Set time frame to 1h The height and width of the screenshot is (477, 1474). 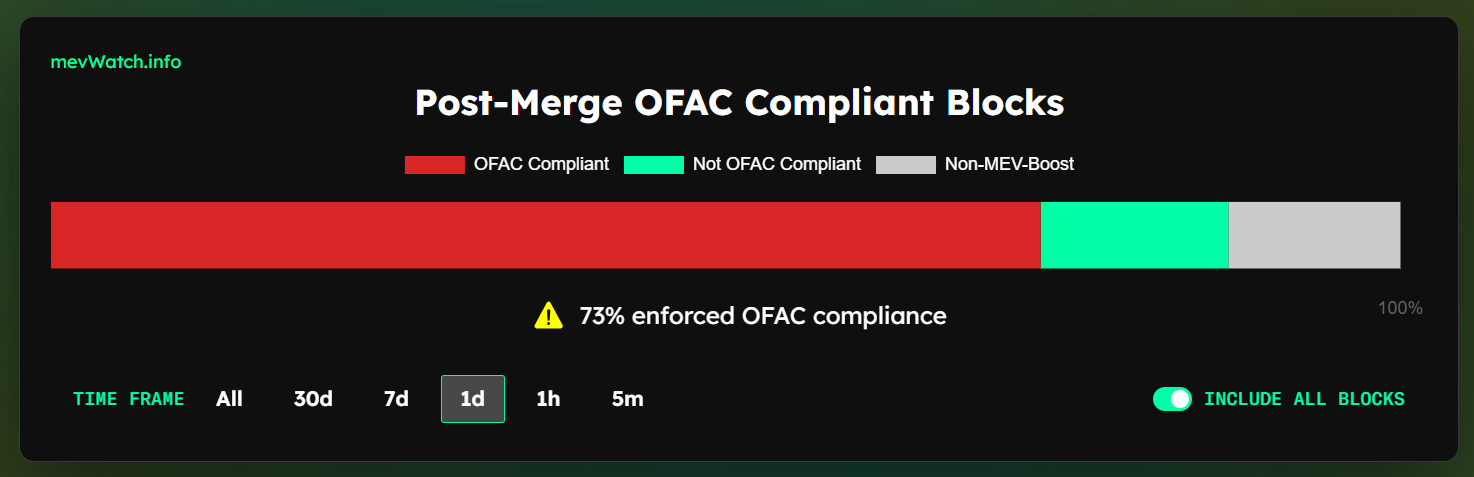coord(548,399)
